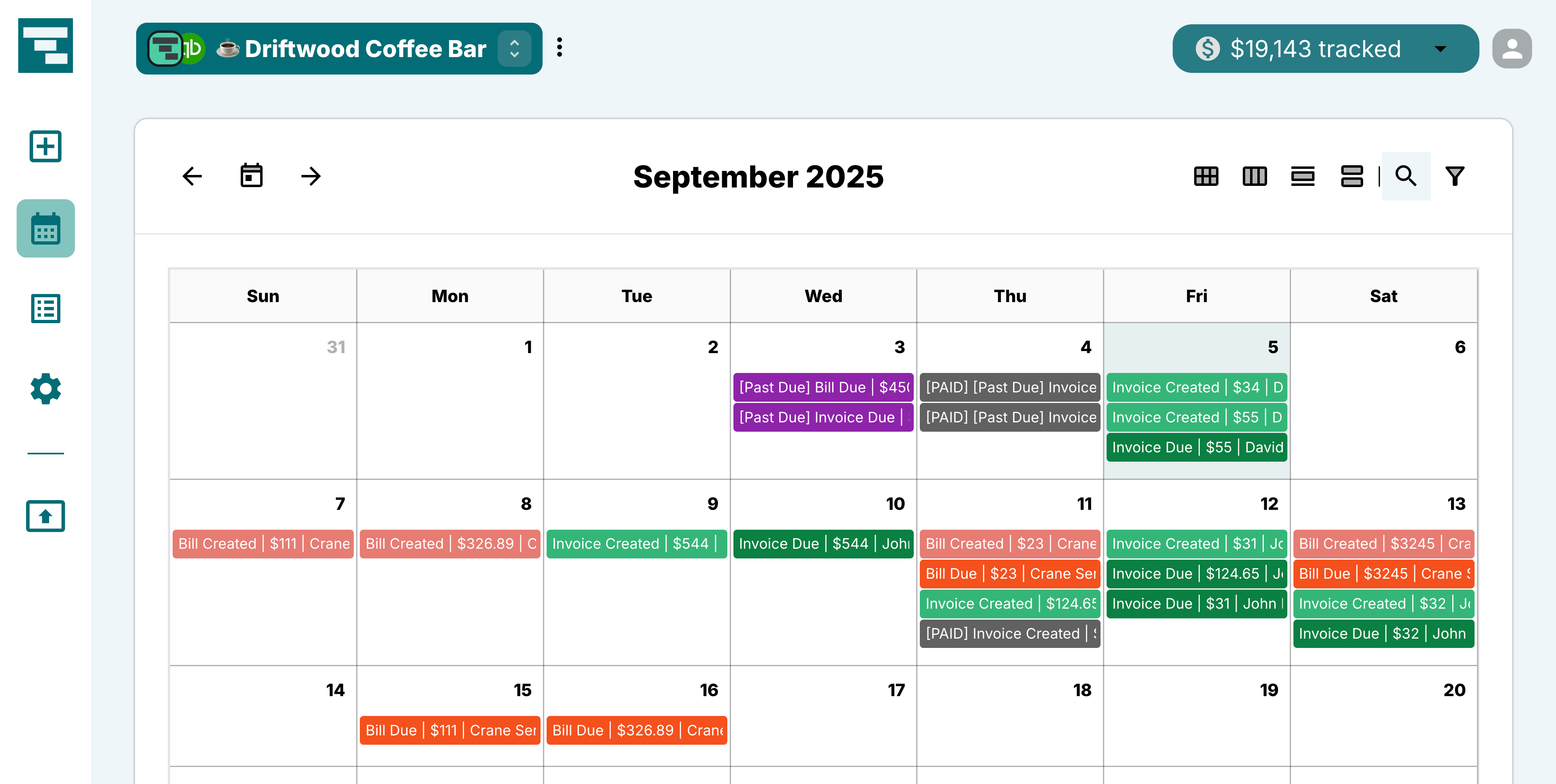This screenshot has height=784, width=1556.
Task: Jump to today with calendar icon
Action: coord(251,176)
